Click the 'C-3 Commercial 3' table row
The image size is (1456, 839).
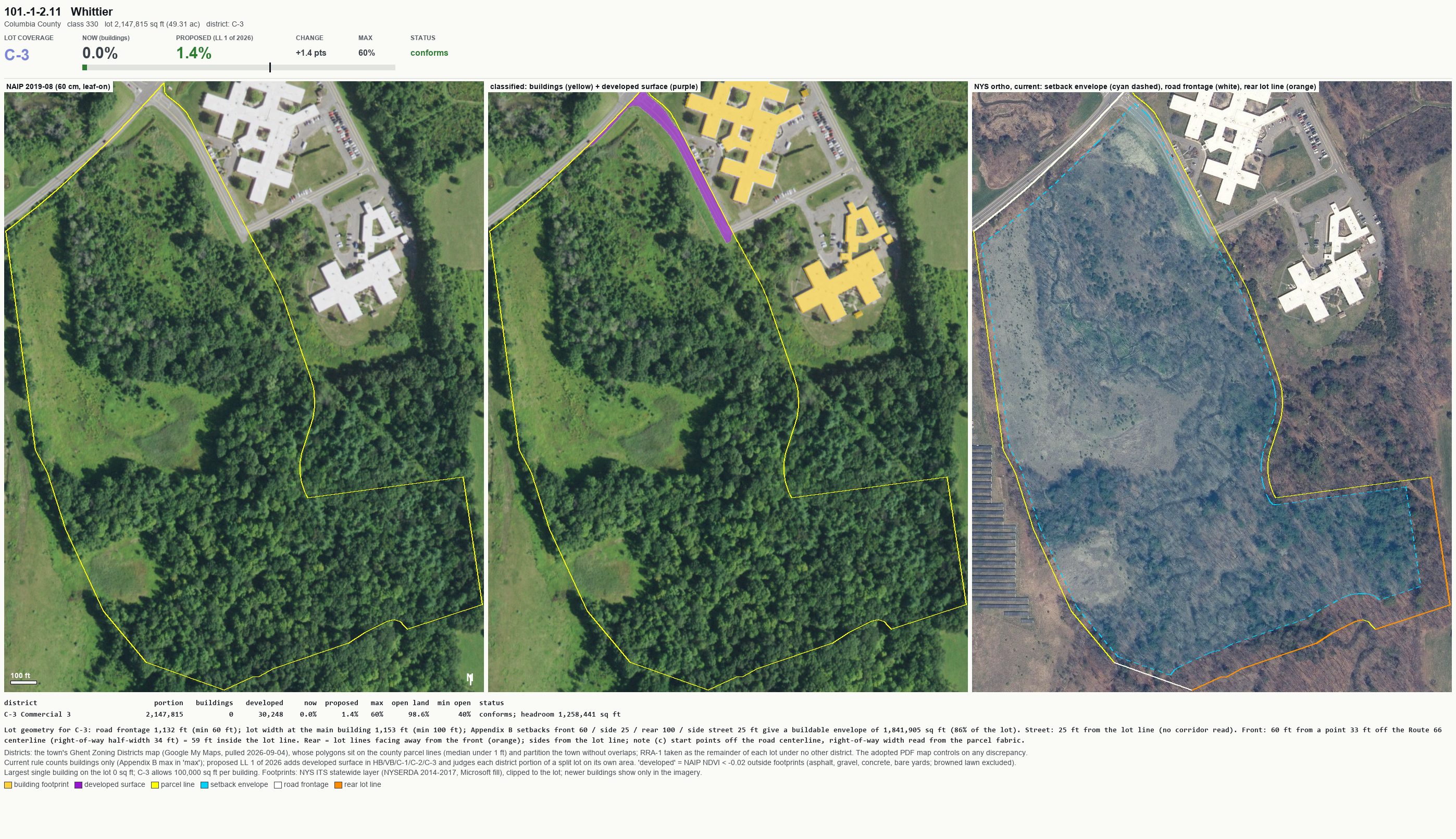pos(313,714)
